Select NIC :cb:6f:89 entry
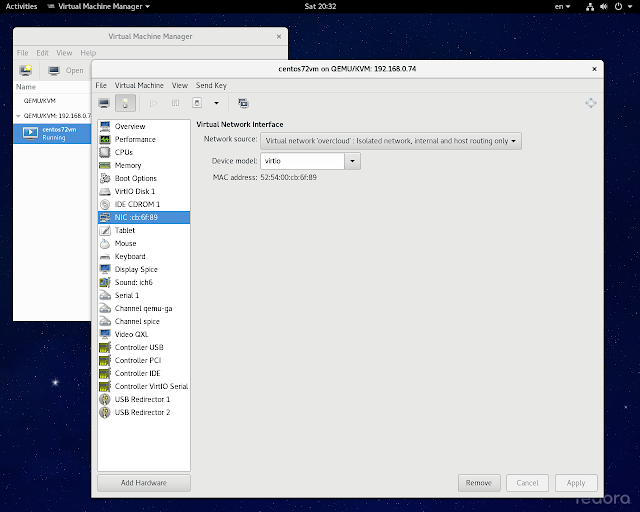The image size is (640, 512). [x=144, y=217]
